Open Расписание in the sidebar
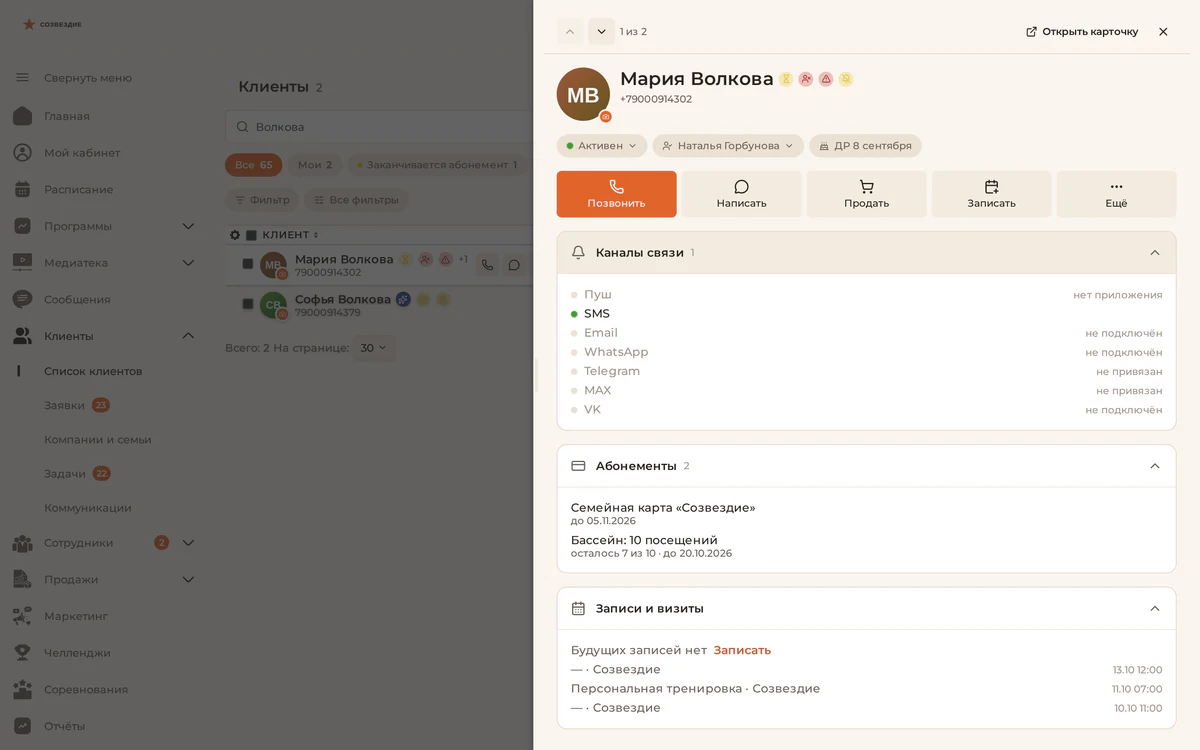1200x750 pixels. coord(78,190)
